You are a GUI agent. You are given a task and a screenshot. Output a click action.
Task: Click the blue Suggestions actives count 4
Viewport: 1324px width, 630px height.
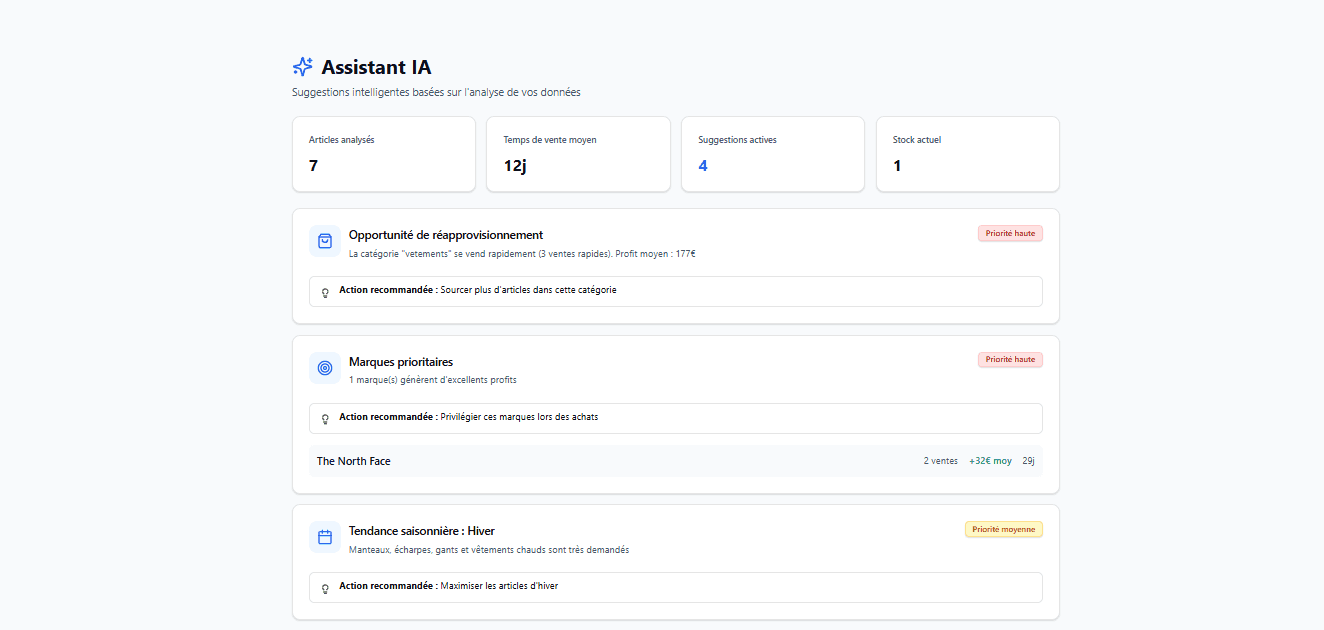pos(702,165)
